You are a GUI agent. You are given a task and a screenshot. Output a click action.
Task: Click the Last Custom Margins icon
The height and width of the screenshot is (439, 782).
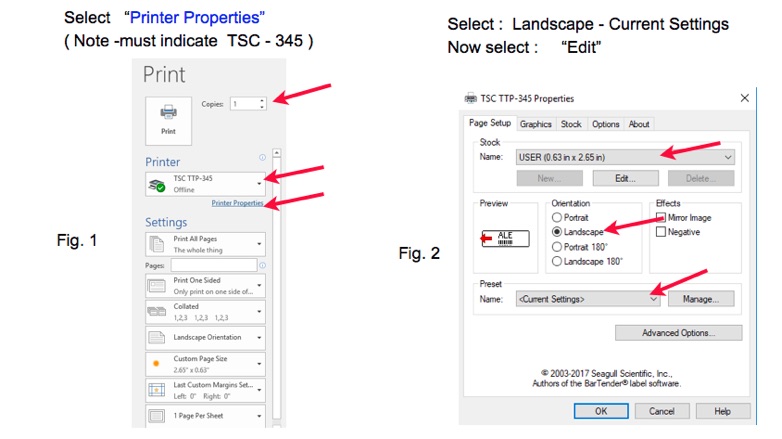(157, 390)
